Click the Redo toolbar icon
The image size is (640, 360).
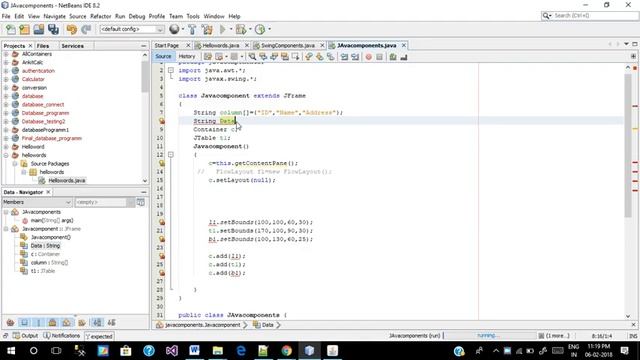pos(86,29)
